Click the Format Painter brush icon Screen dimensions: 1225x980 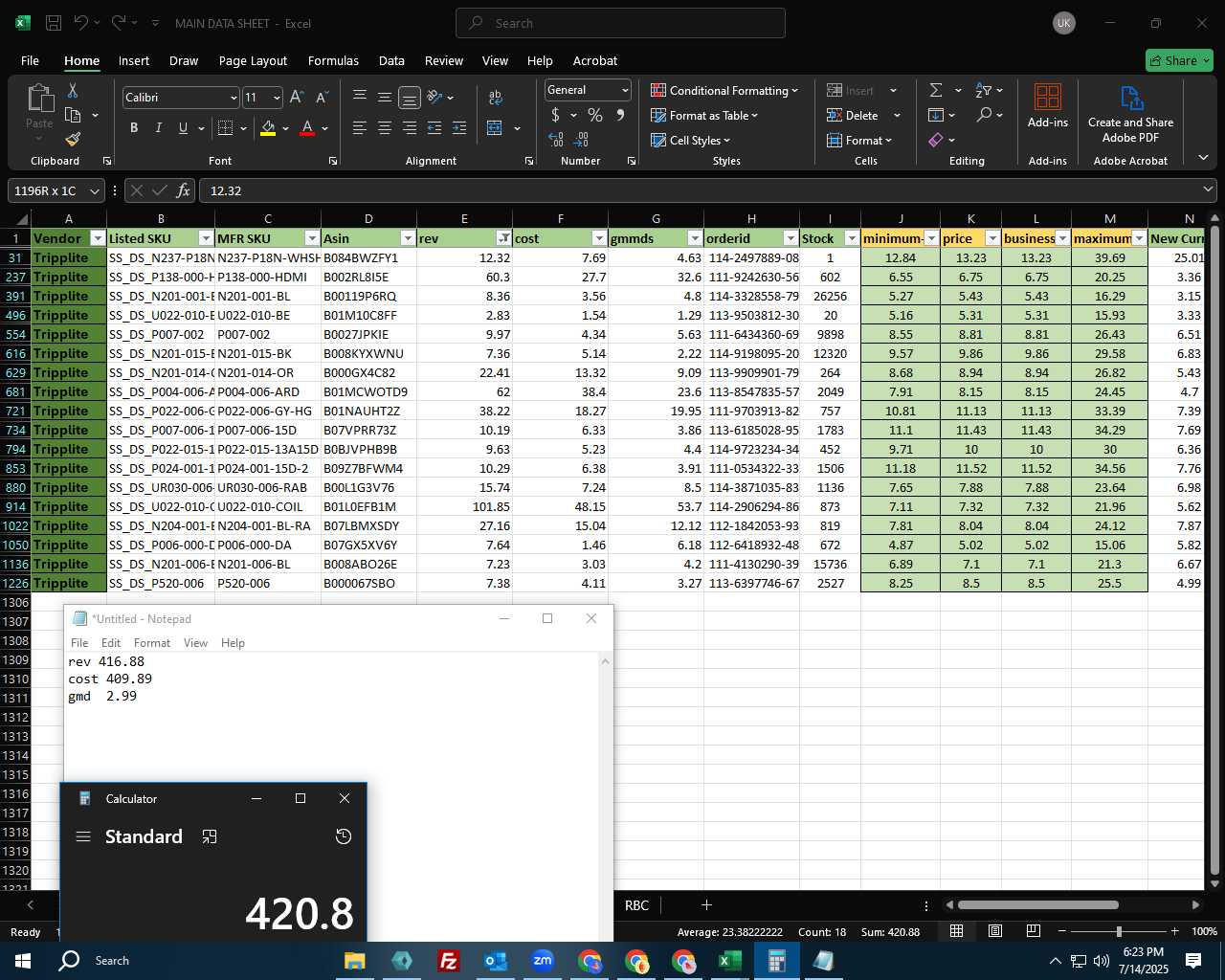[73, 139]
